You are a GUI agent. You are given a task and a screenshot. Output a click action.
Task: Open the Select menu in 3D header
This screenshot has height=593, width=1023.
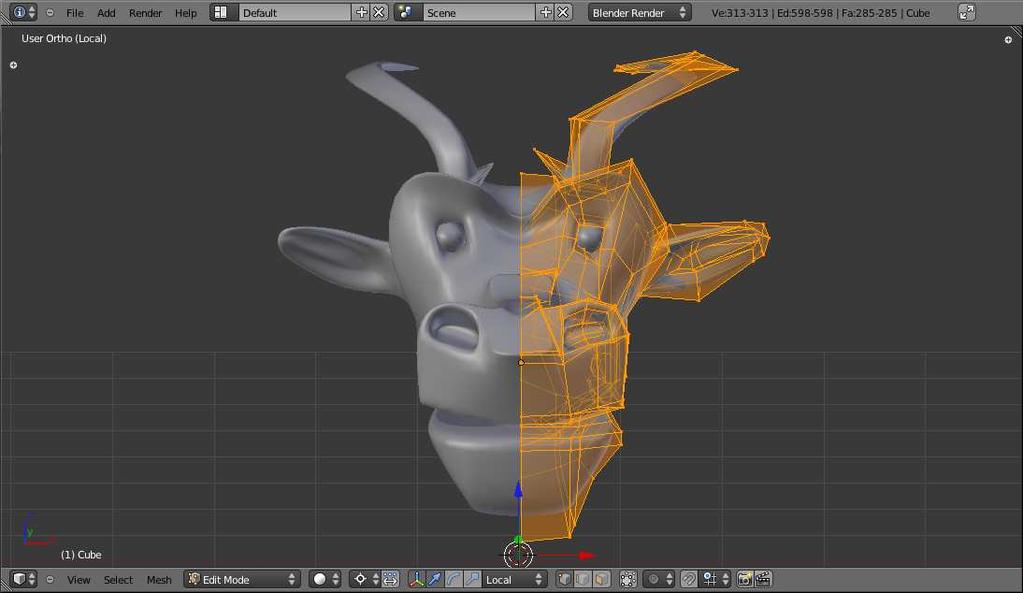click(118, 579)
